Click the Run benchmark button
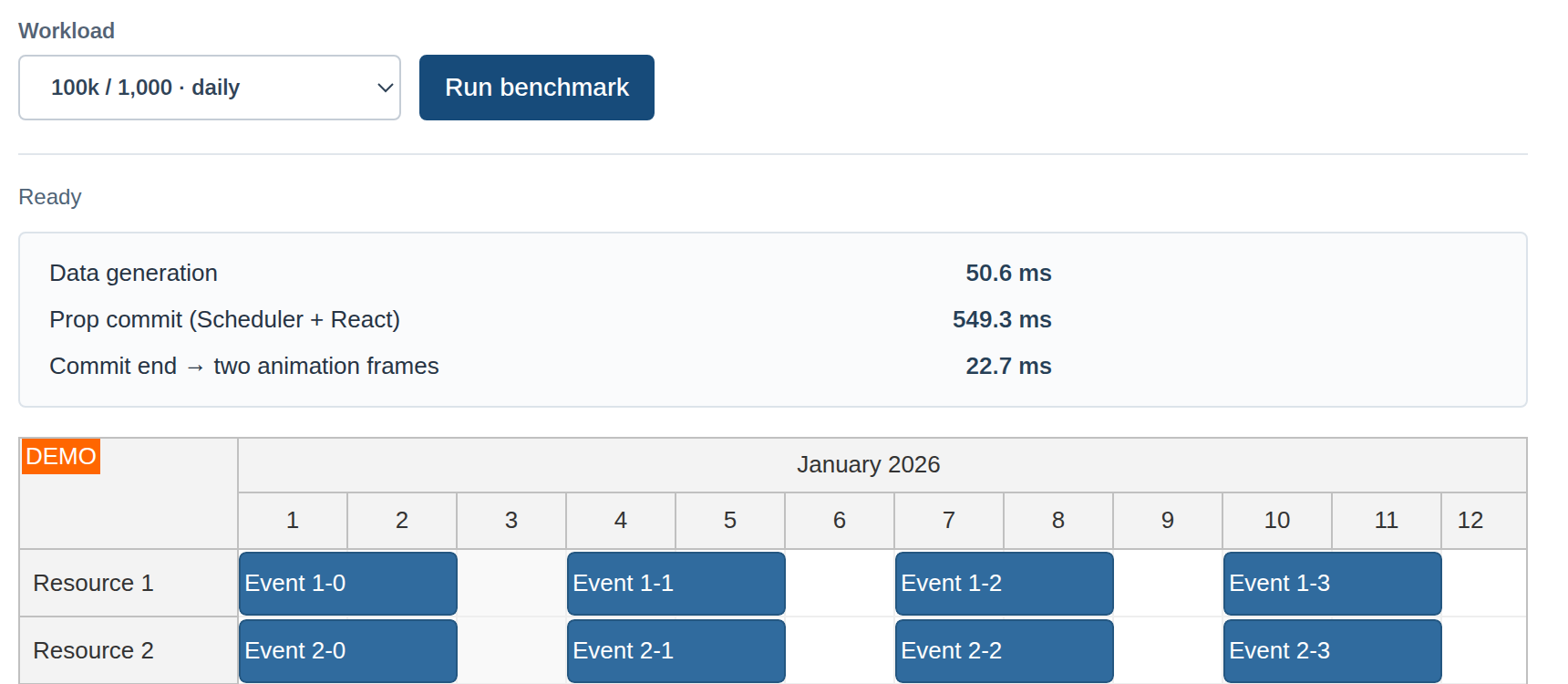Image resolution: width=1568 pixels, height=684 pixels. (x=537, y=88)
